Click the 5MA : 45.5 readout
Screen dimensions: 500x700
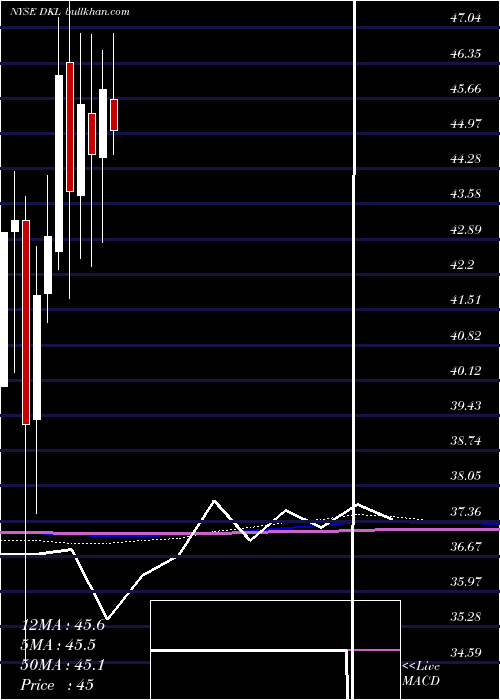[58, 645]
